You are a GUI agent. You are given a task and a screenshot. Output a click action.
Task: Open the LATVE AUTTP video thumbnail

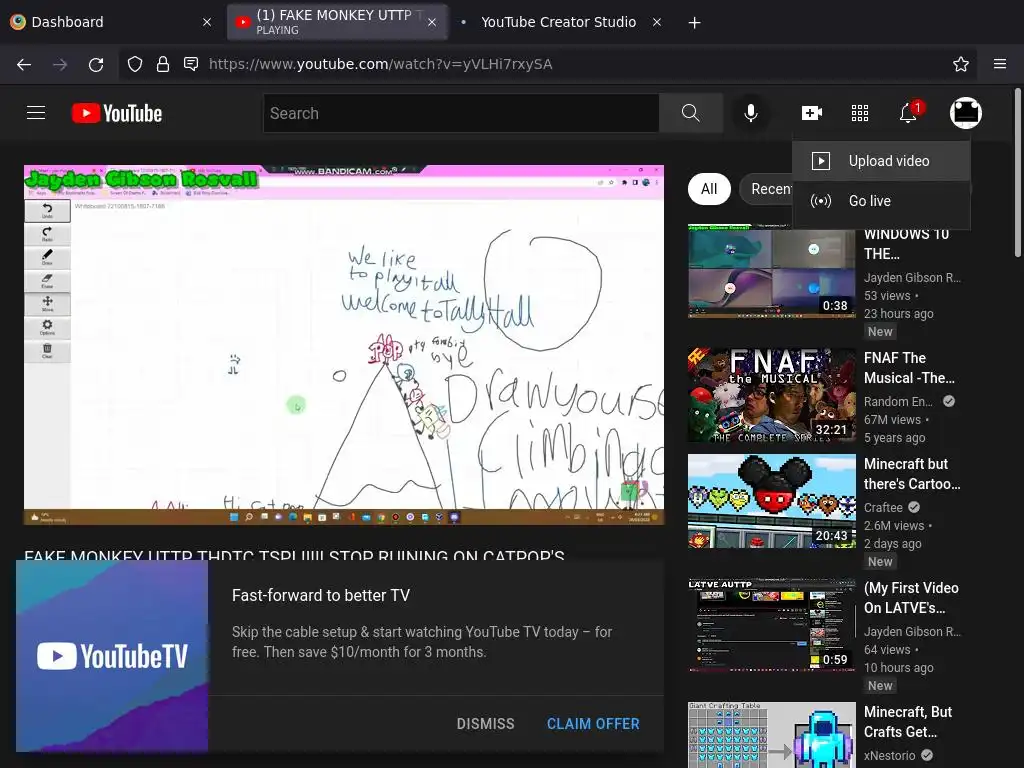coord(772,625)
